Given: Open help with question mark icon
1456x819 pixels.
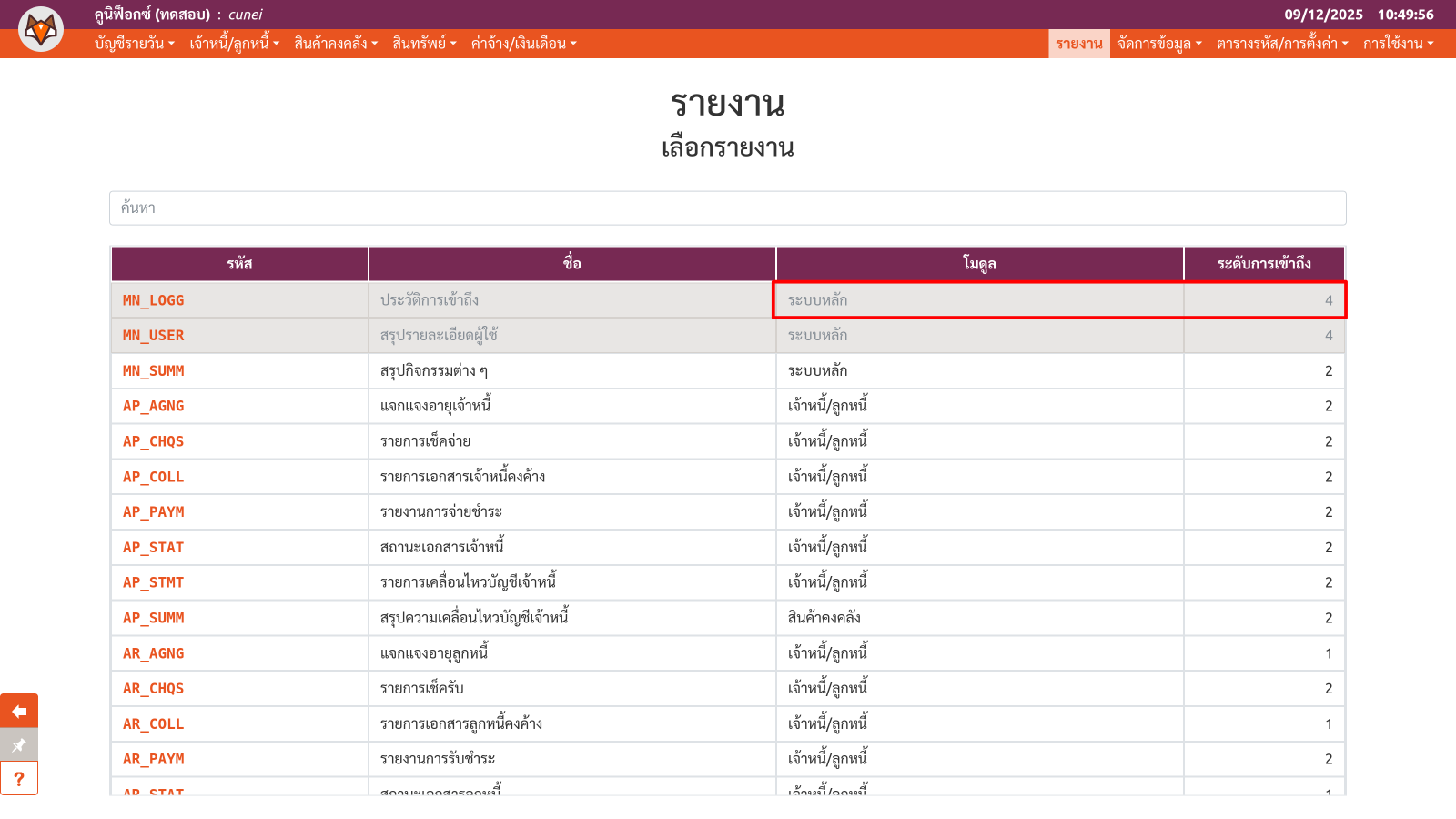Looking at the screenshot, I should 19,779.
